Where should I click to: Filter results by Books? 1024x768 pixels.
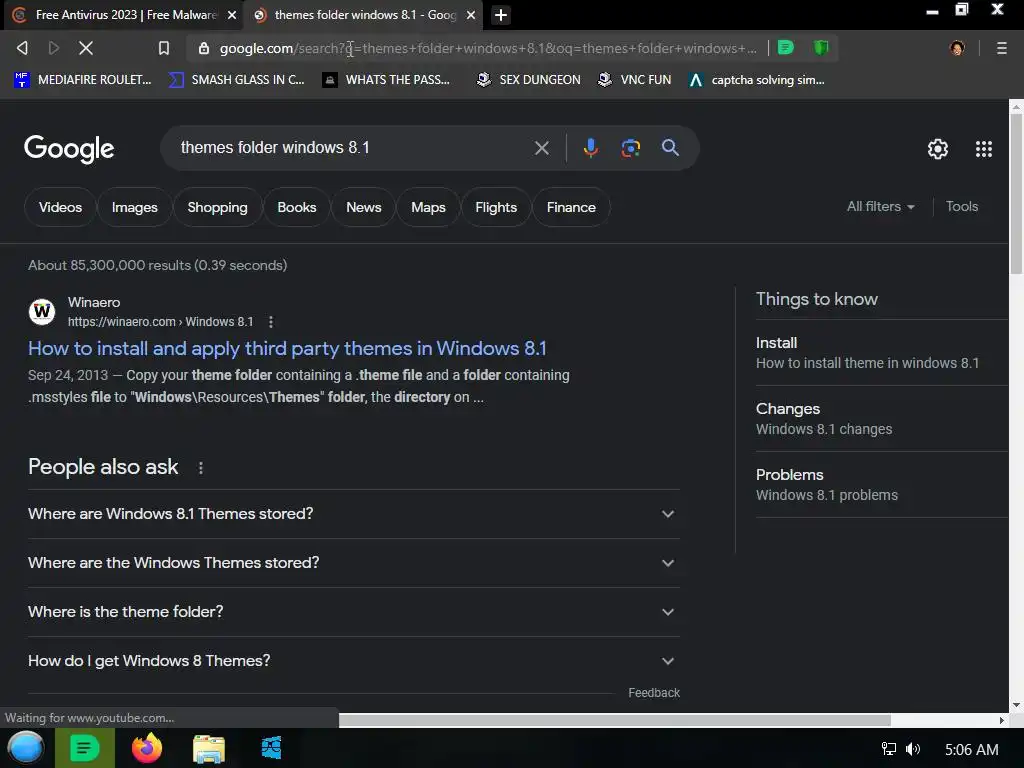point(296,207)
